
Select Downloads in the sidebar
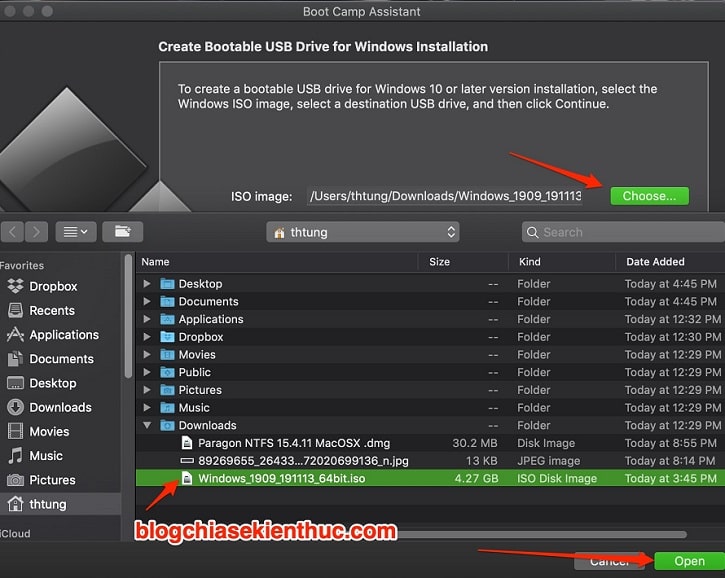(x=49, y=407)
